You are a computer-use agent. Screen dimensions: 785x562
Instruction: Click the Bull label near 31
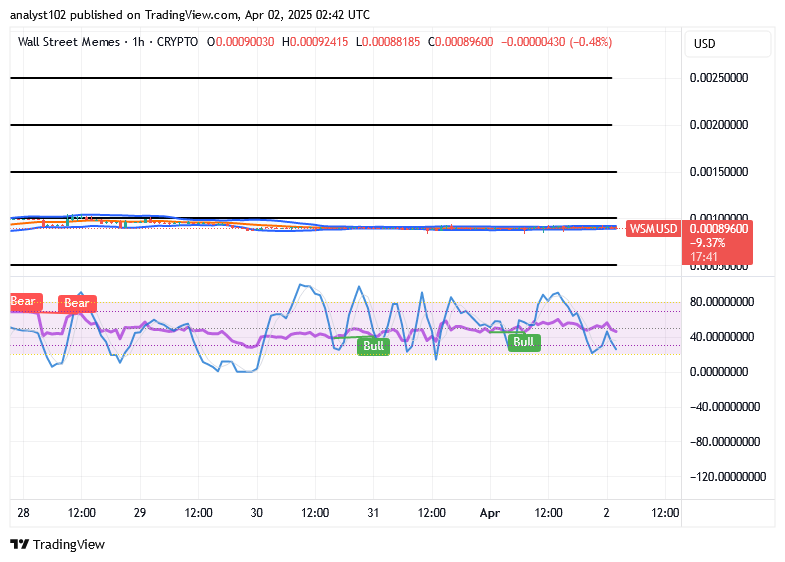pyautogui.click(x=373, y=346)
